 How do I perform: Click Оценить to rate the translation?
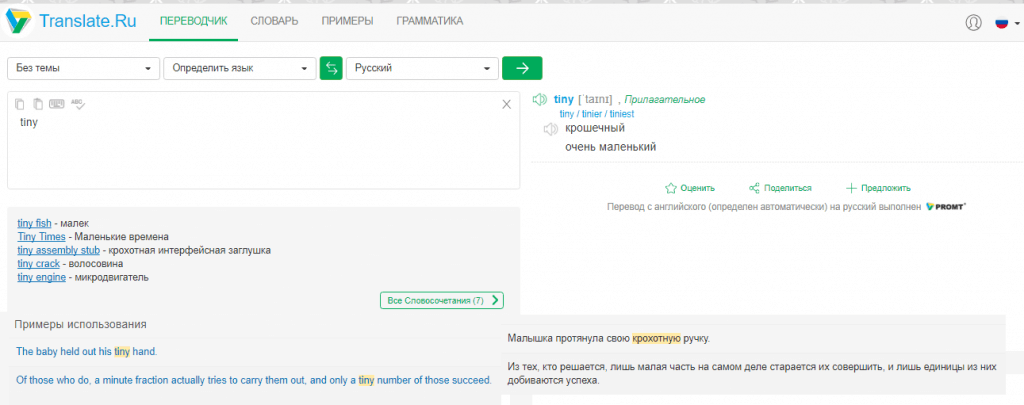pos(689,188)
